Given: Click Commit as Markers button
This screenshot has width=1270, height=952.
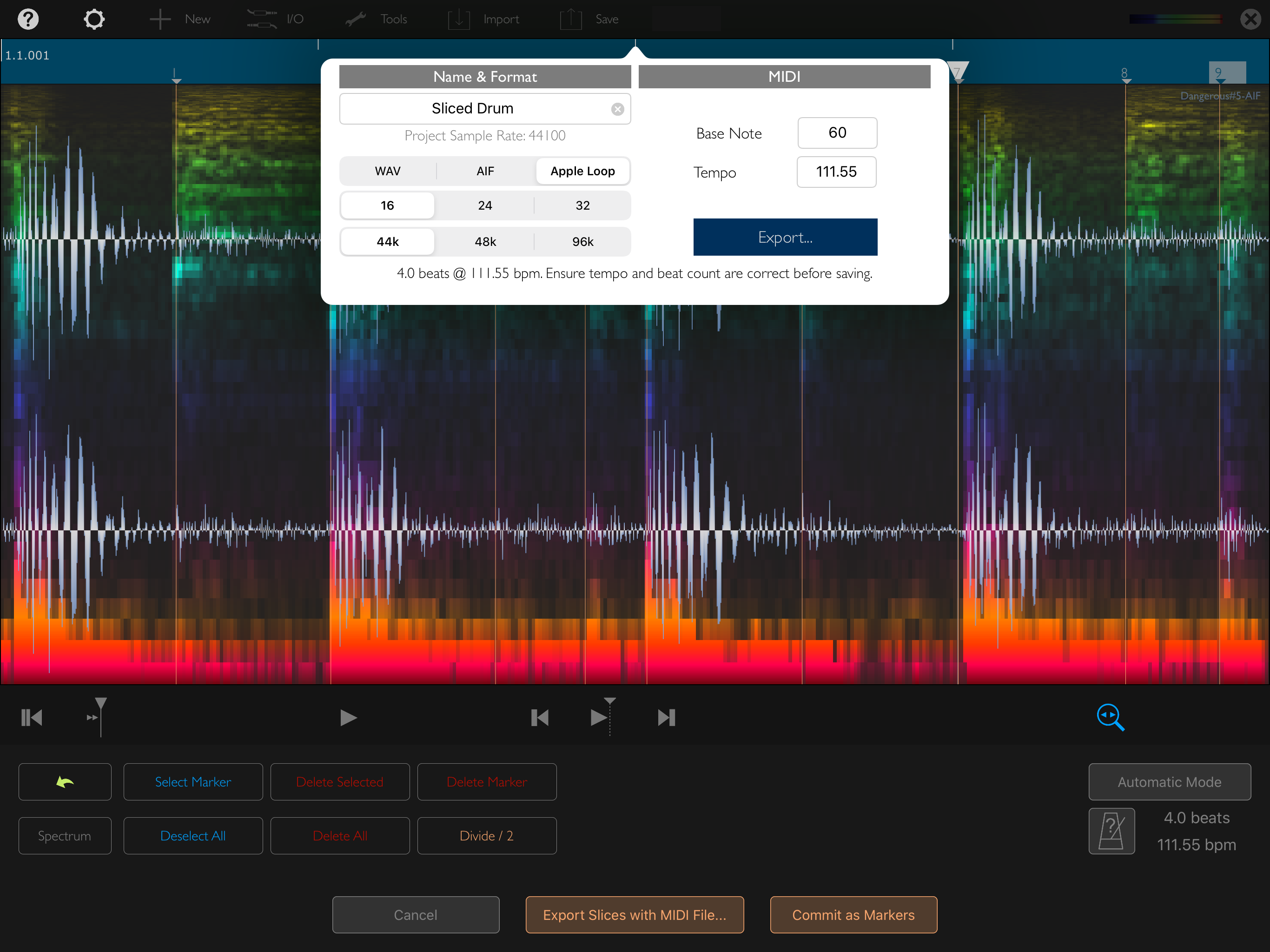Looking at the screenshot, I should [853, 915].
